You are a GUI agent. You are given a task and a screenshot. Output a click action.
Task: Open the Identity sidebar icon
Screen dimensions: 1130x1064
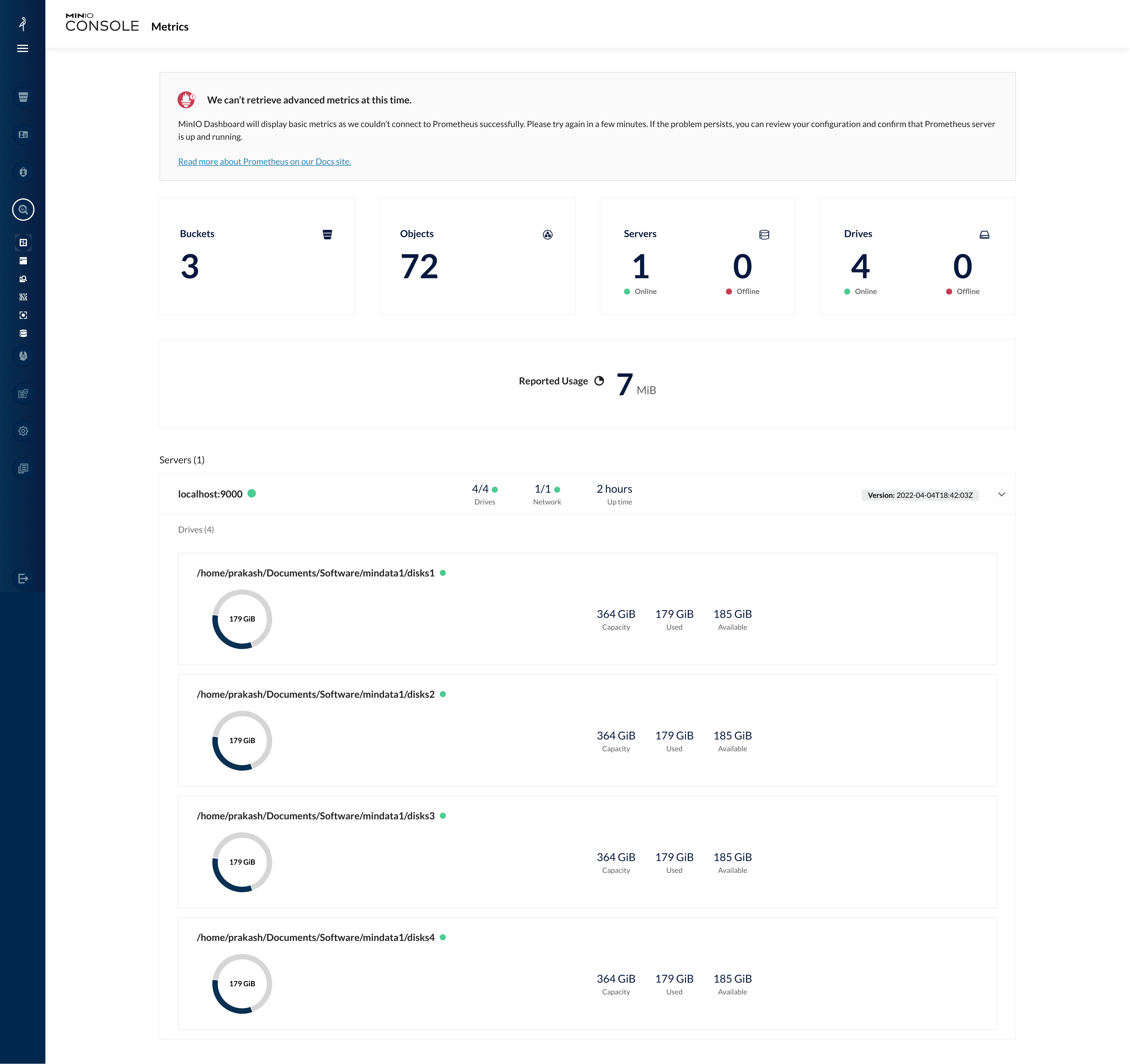tap(23, 135)
